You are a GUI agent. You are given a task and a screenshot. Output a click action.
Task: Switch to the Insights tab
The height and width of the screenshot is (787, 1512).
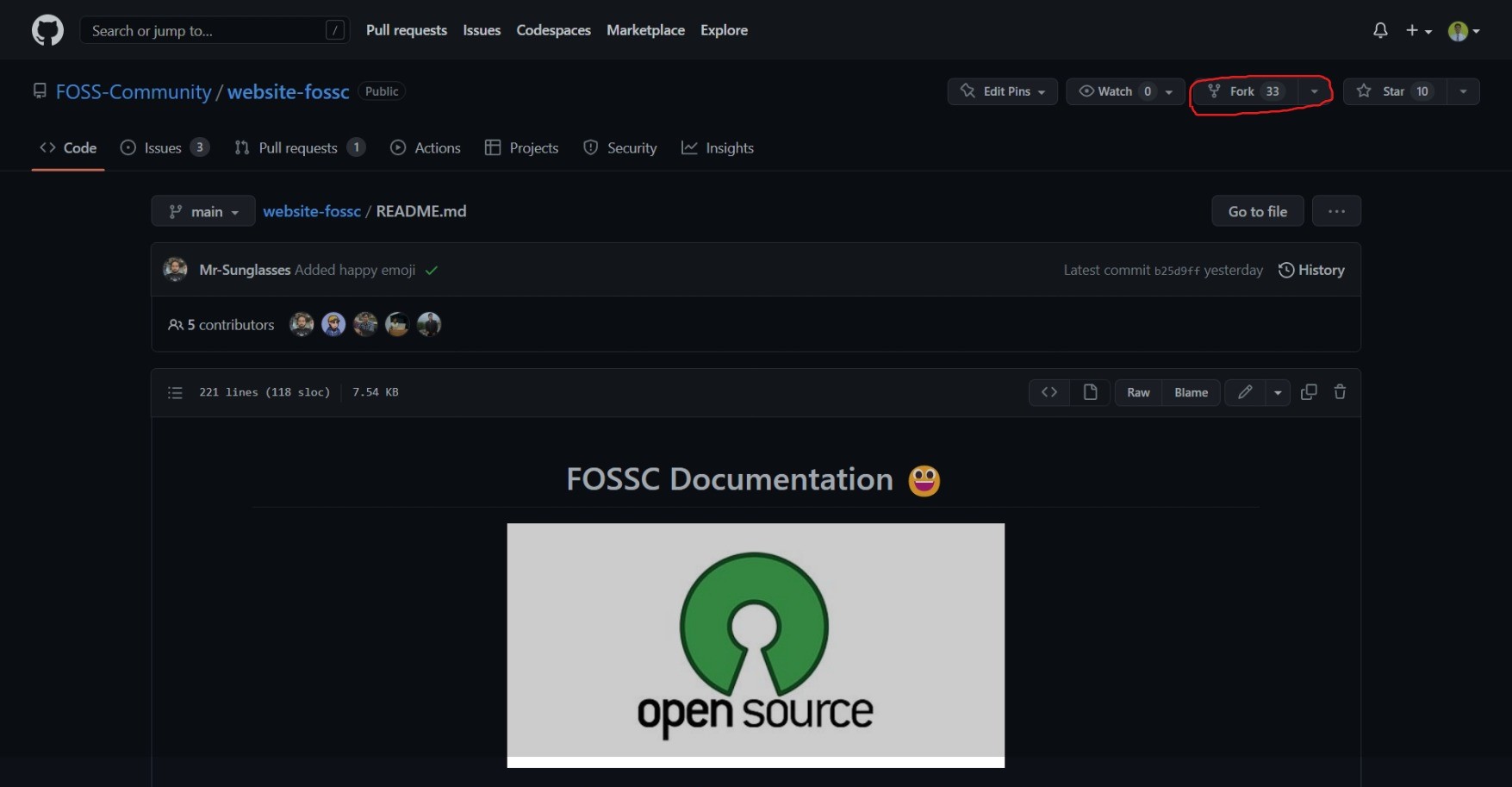[x=718, y=148]
